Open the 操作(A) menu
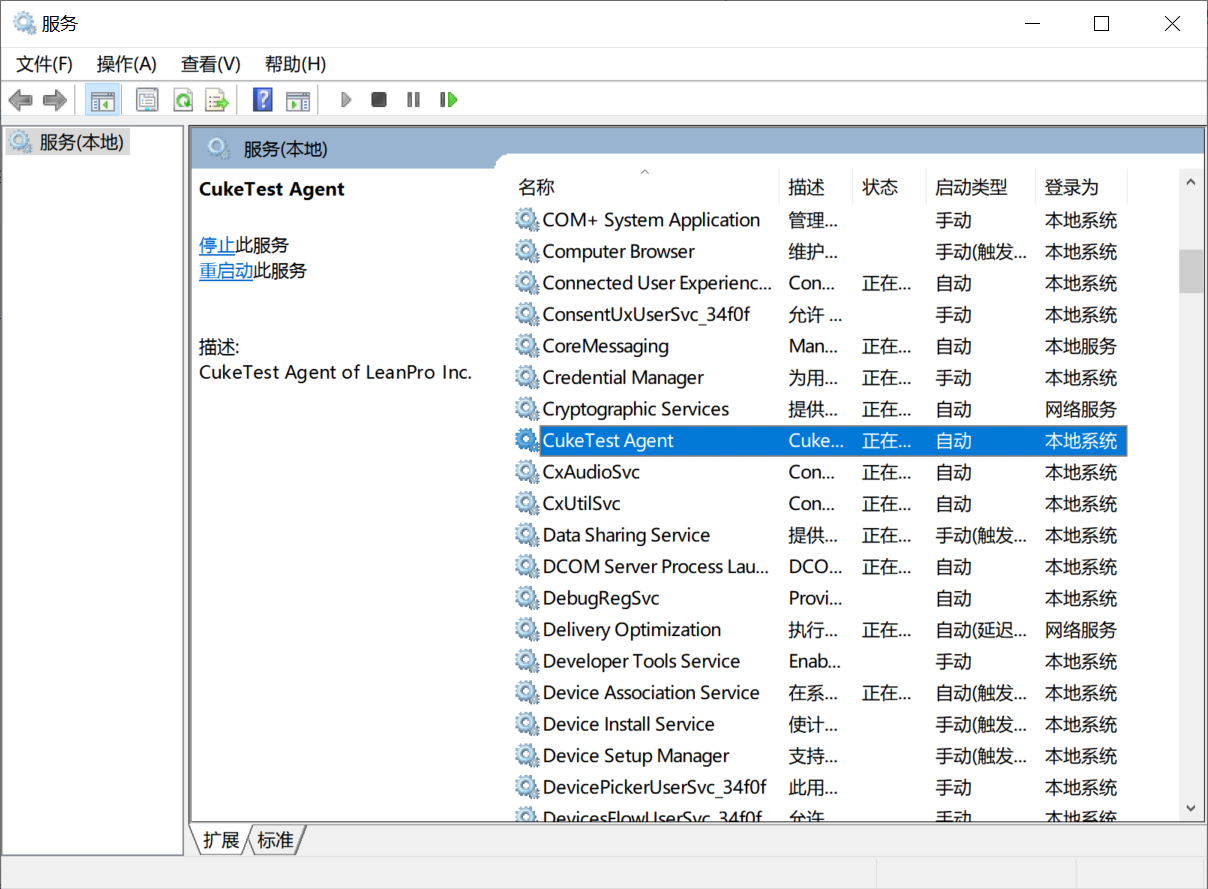 pyautogui.click(x=126, y=64)
